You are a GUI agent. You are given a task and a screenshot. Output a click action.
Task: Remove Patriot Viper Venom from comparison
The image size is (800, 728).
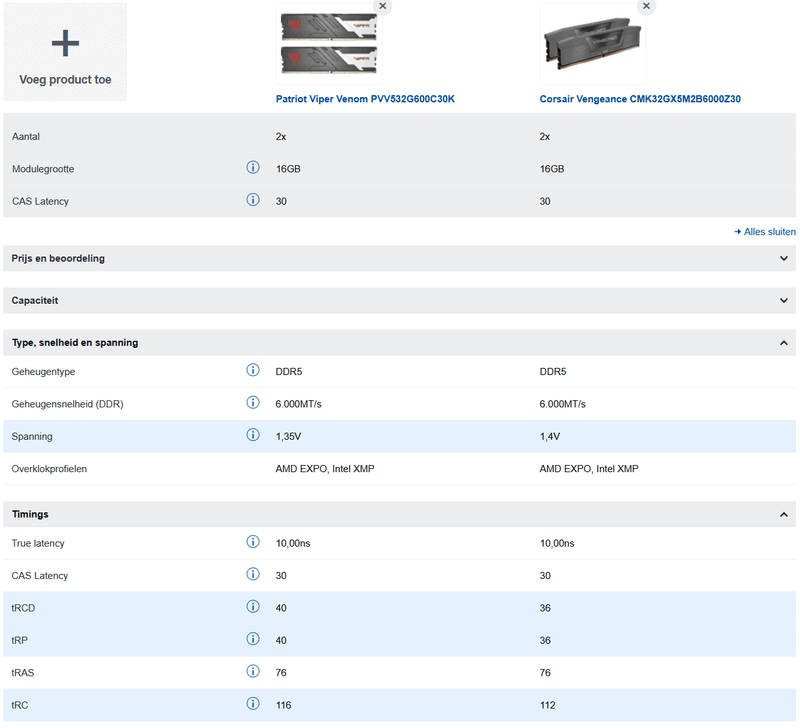tap(383, 6)
